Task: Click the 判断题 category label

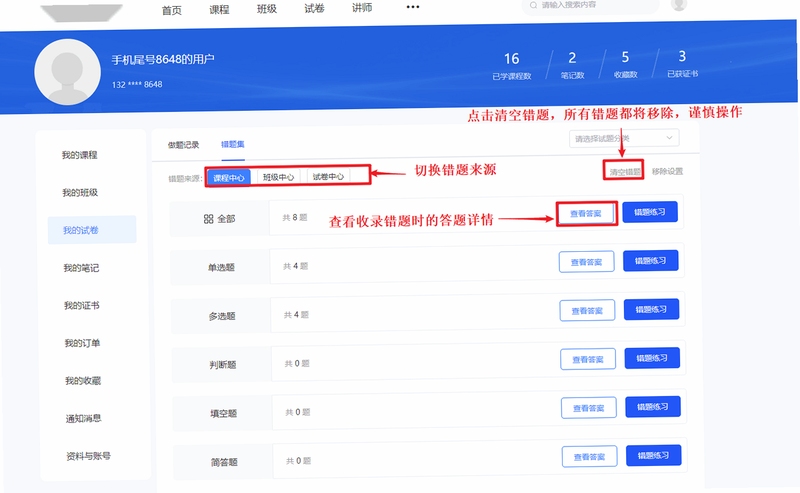Action: tap(223, 365)
